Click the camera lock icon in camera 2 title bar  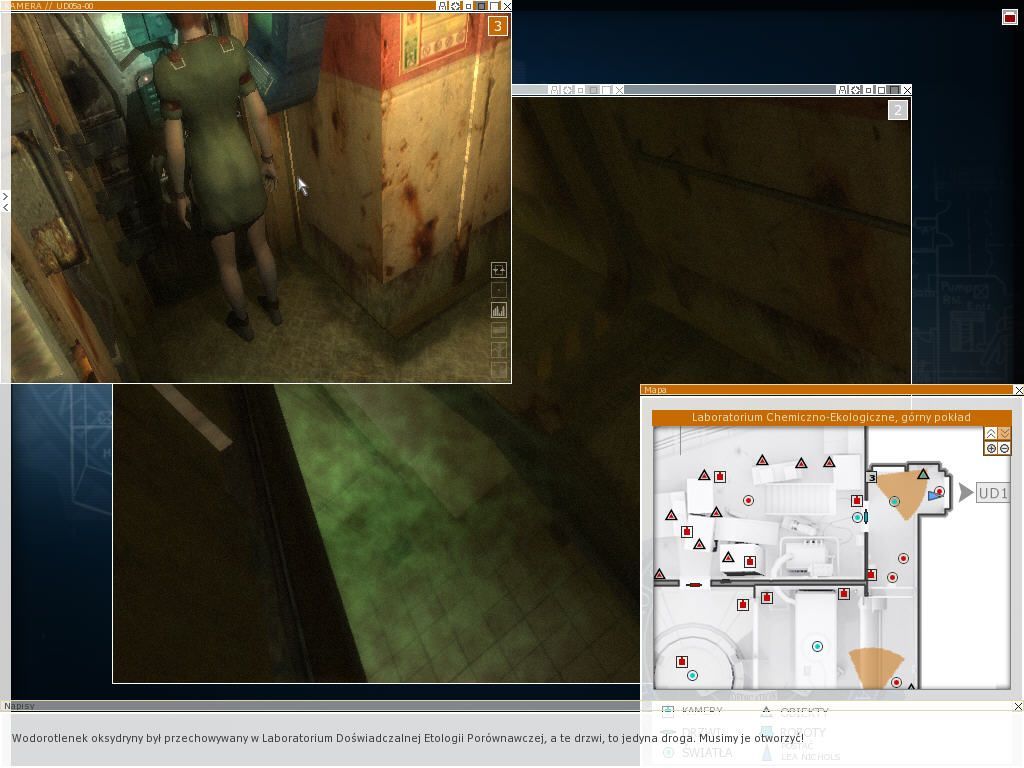[x=843, y=90]
